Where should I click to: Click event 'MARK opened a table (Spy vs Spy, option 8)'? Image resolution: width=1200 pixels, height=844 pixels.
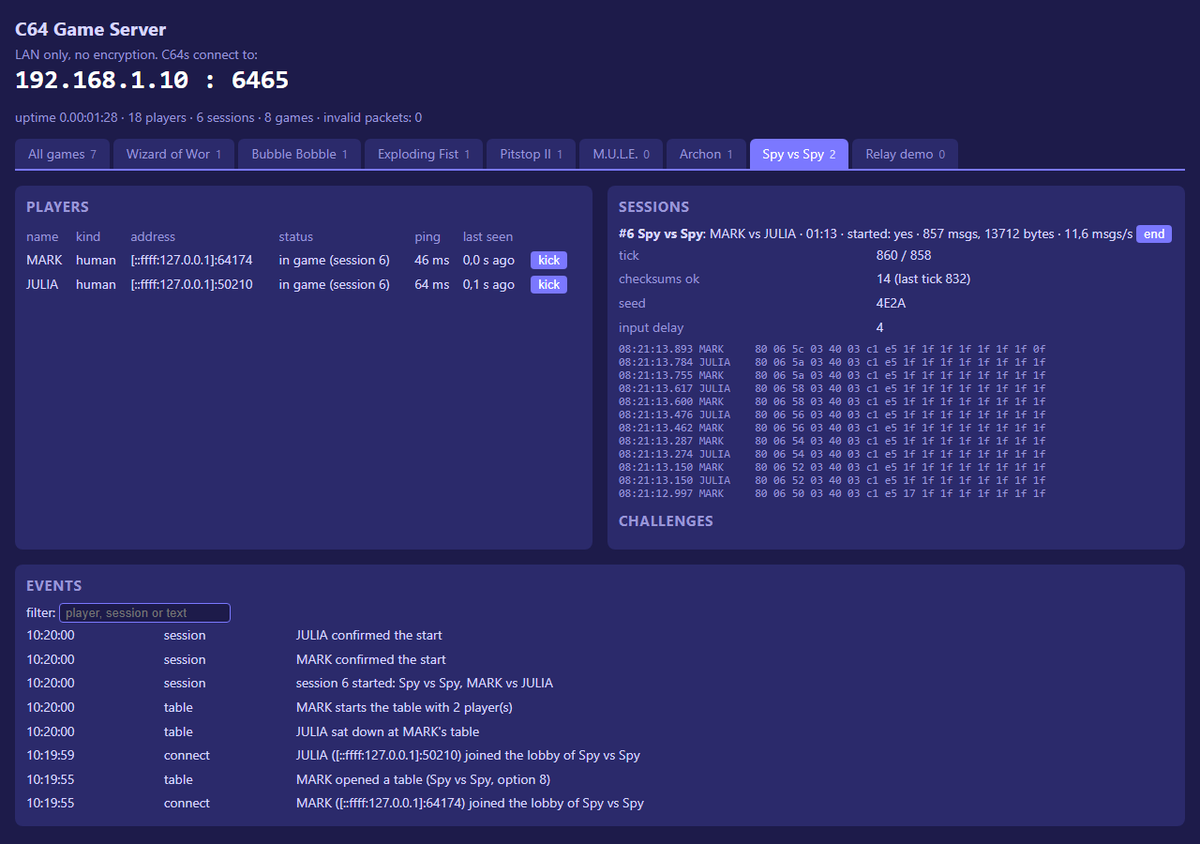click(x=423, y=779)
